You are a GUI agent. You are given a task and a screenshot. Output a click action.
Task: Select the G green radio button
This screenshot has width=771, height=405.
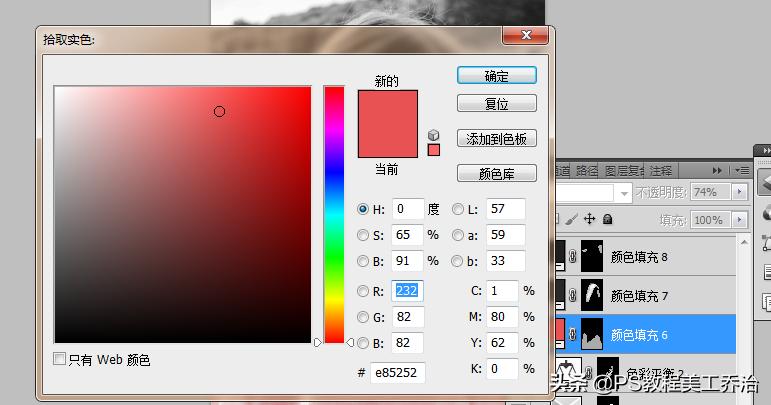click(x=363, y=317)
